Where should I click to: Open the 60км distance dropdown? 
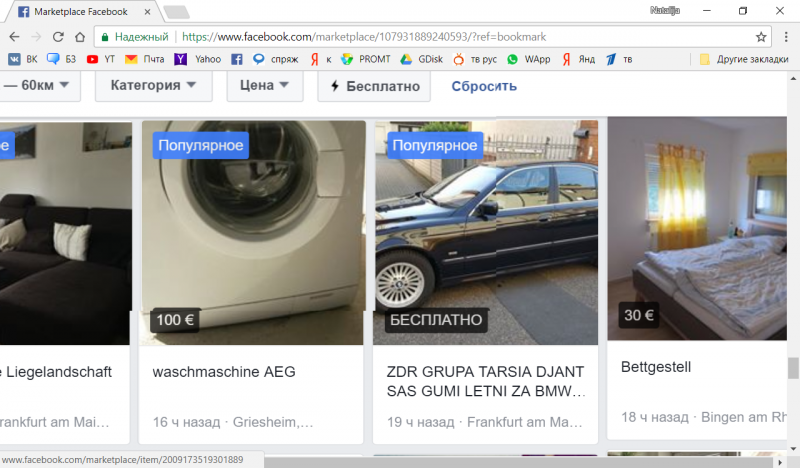coord(38,86)
